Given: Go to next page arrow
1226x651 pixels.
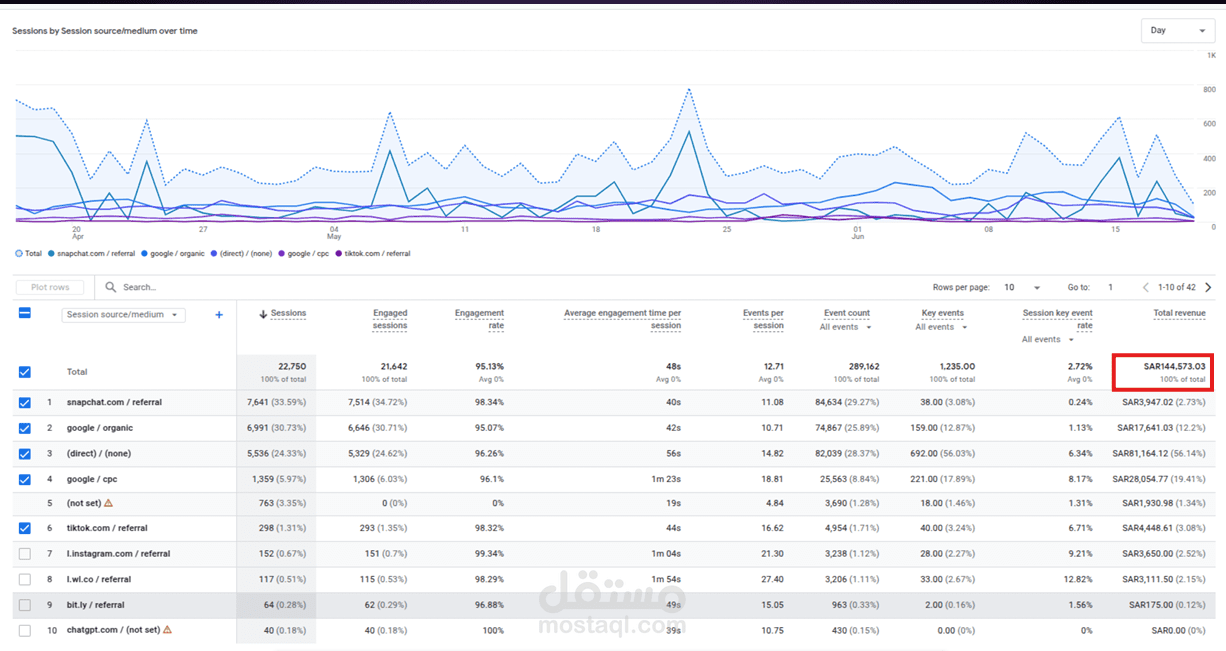Looking at the screenshot, I should click(x=1208, y=287).
